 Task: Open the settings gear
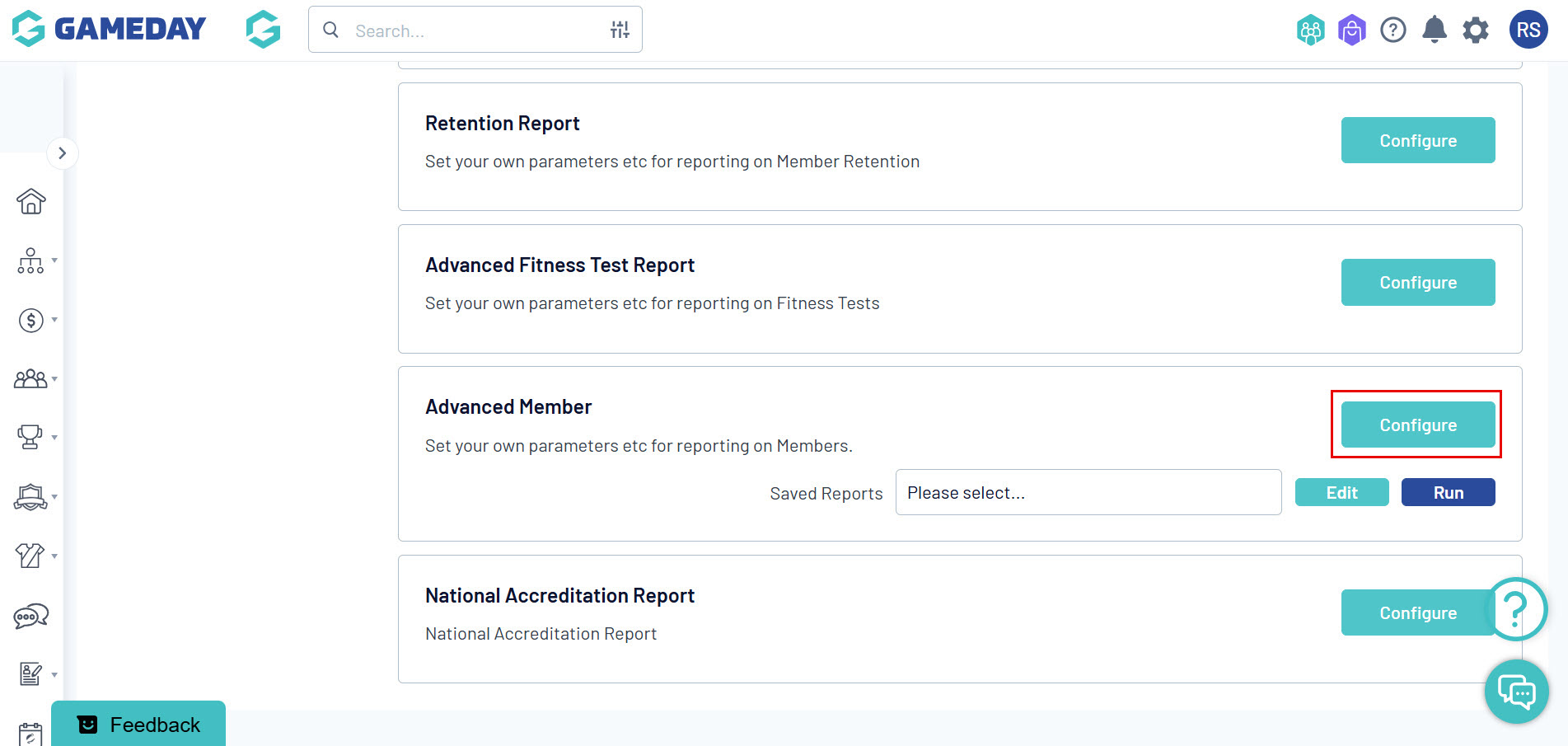(1476, 30)
